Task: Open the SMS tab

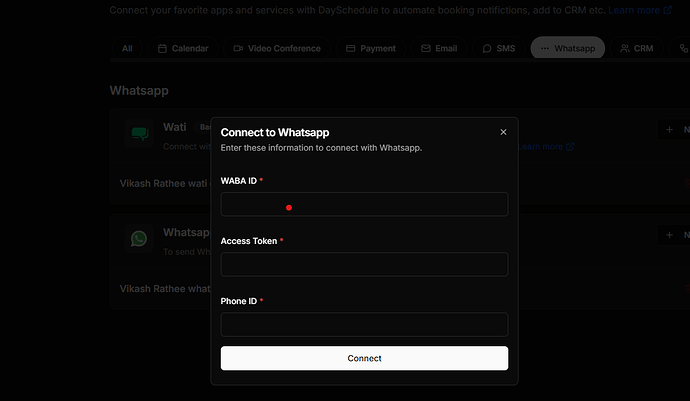Action: pos(499,48)
